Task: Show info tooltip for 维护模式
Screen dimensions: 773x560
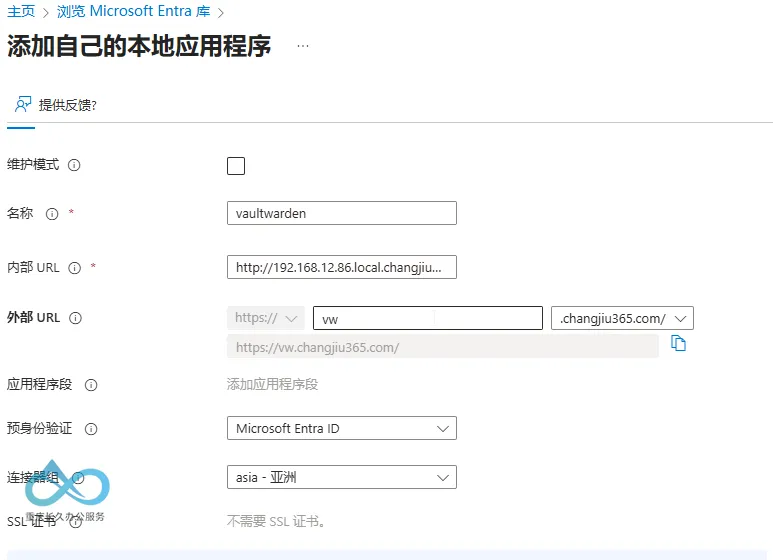Action: point(74,165)
